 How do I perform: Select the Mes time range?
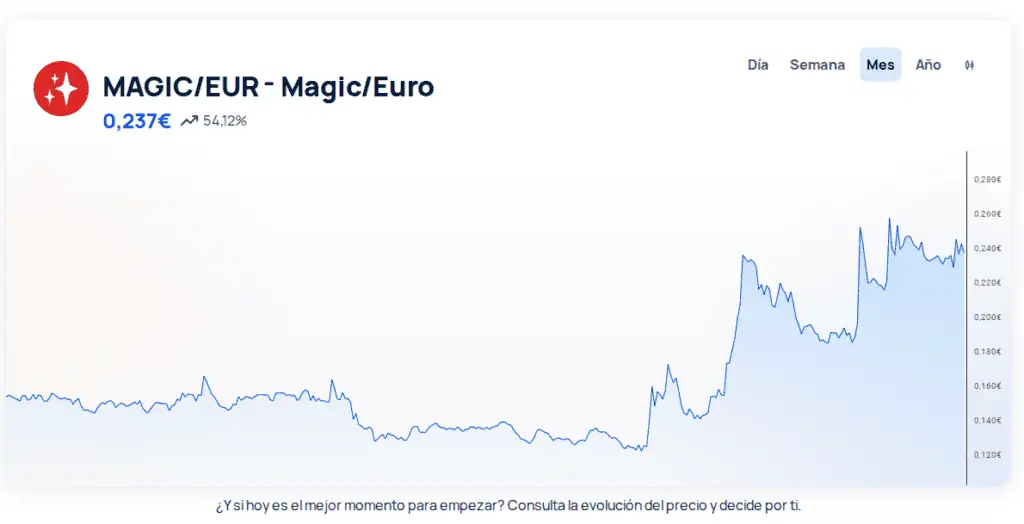pyautogui.click(x=880, y=65)
